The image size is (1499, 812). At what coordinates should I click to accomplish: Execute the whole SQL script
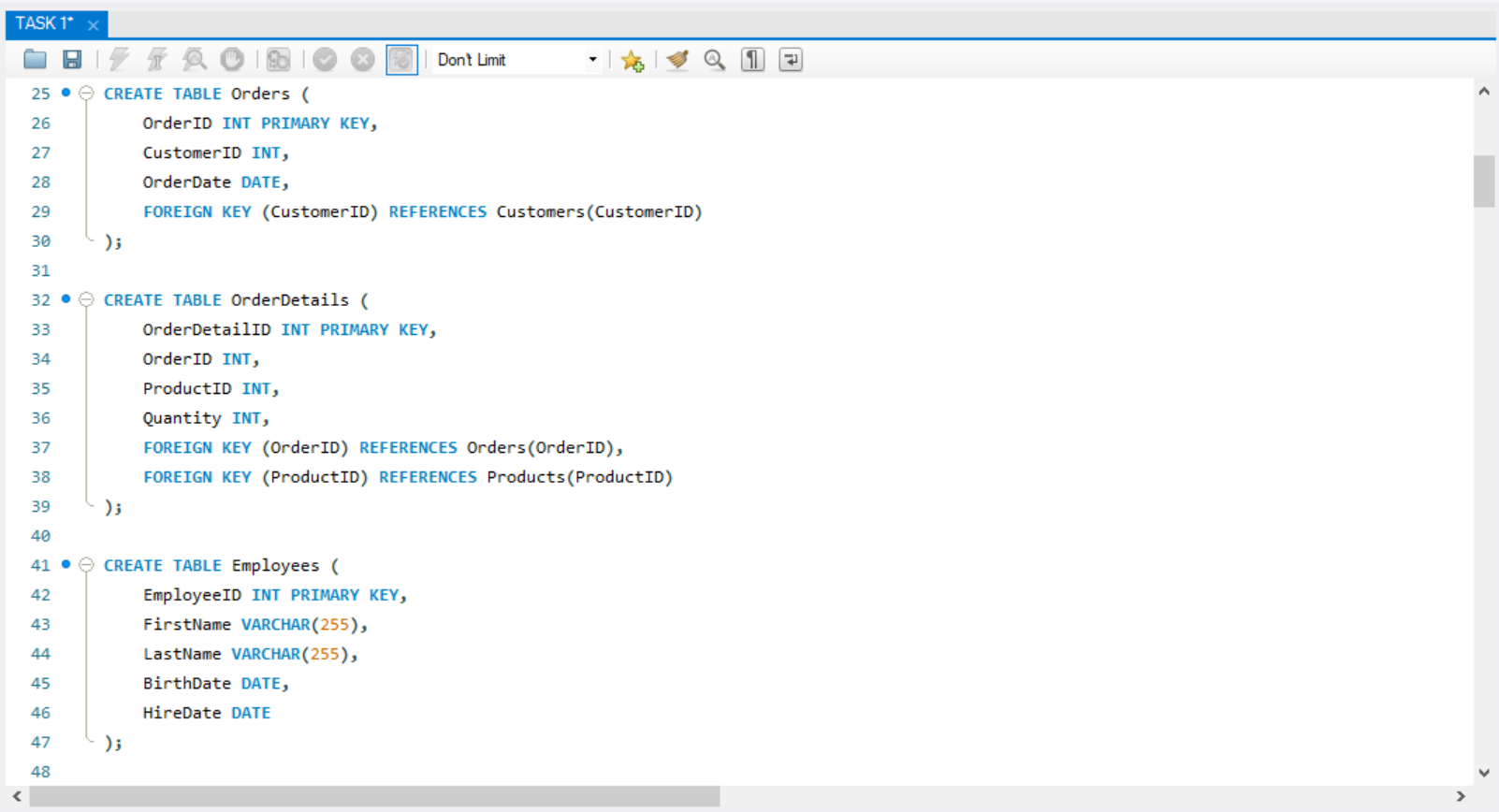click(x=119, y=60)
